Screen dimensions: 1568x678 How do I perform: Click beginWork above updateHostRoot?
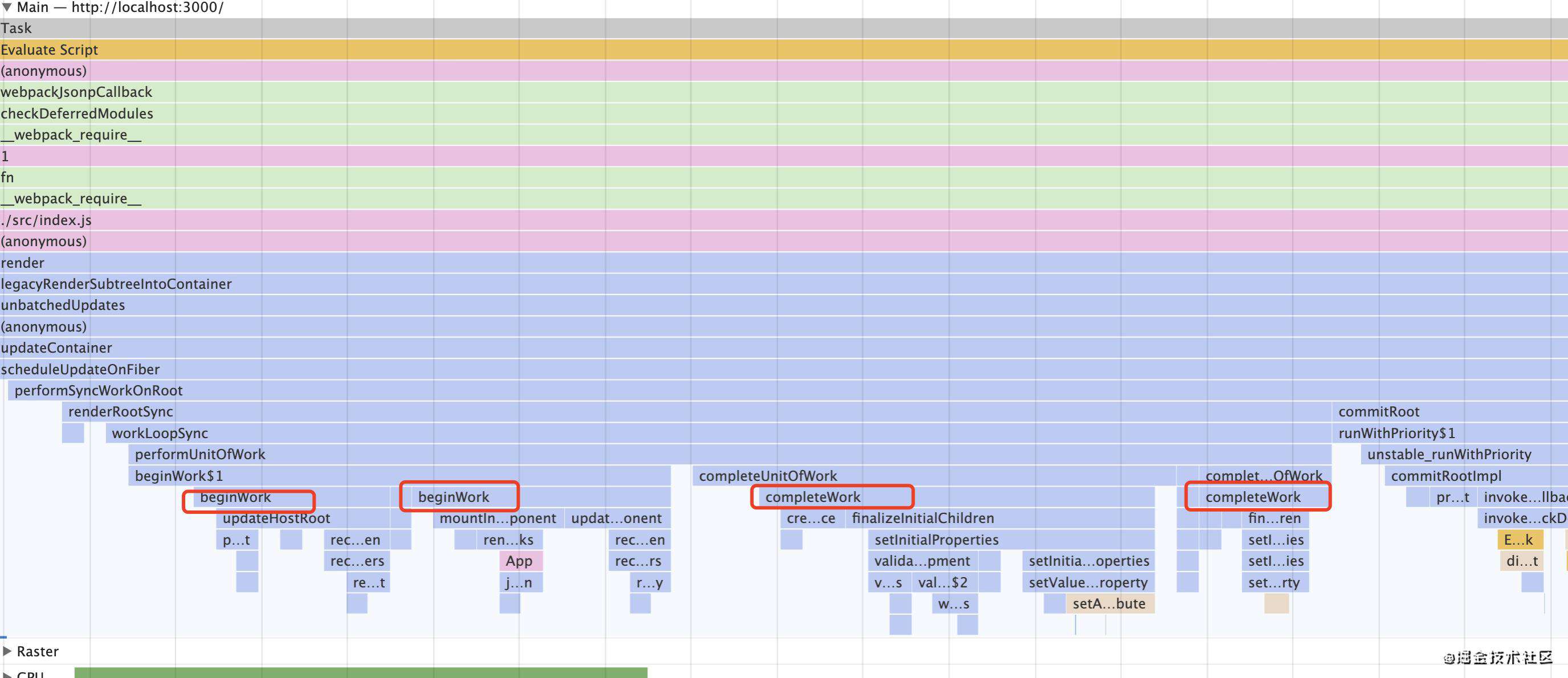[x=293, y=497]
